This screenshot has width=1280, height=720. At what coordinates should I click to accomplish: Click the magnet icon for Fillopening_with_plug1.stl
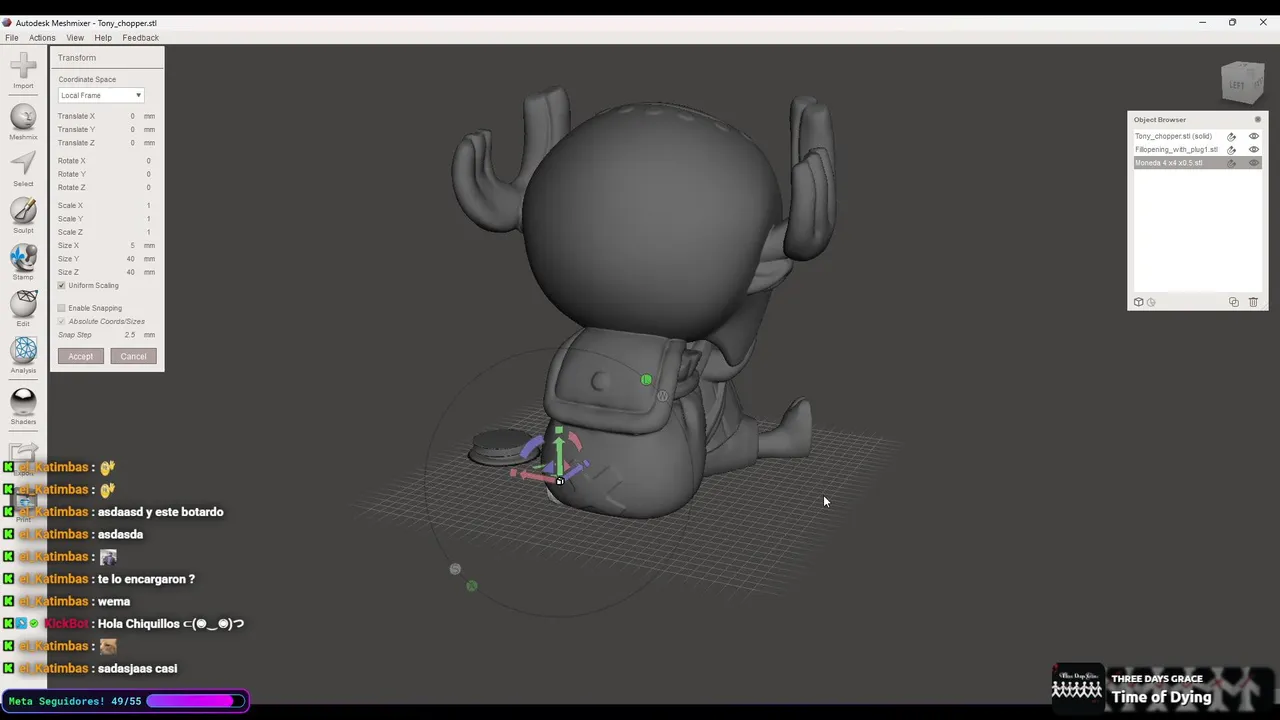(1232, 150)
